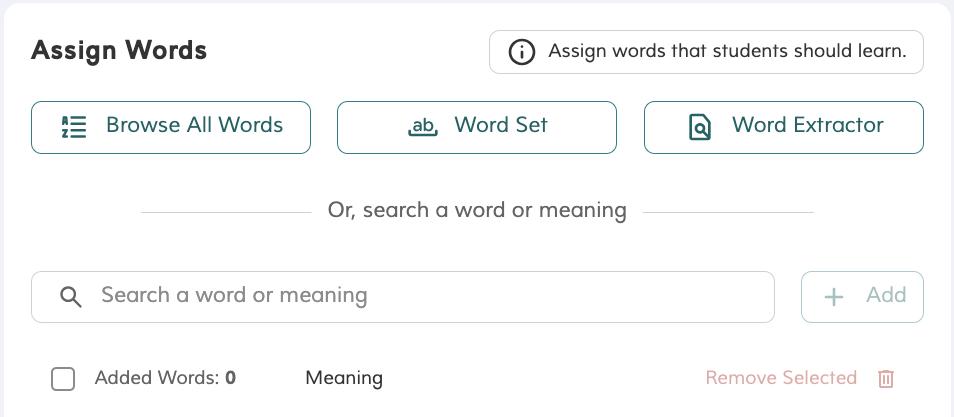
Task: Click the plus icon beside Add
Action: 834,297
